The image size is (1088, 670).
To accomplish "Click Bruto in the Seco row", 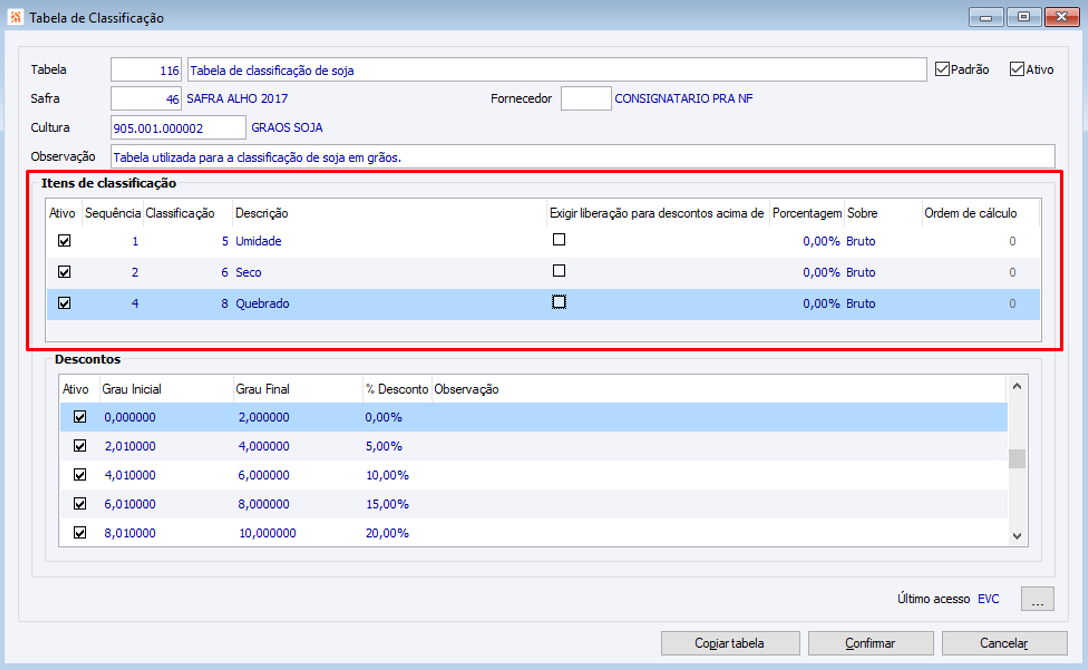I will click(x=860, y=272).
